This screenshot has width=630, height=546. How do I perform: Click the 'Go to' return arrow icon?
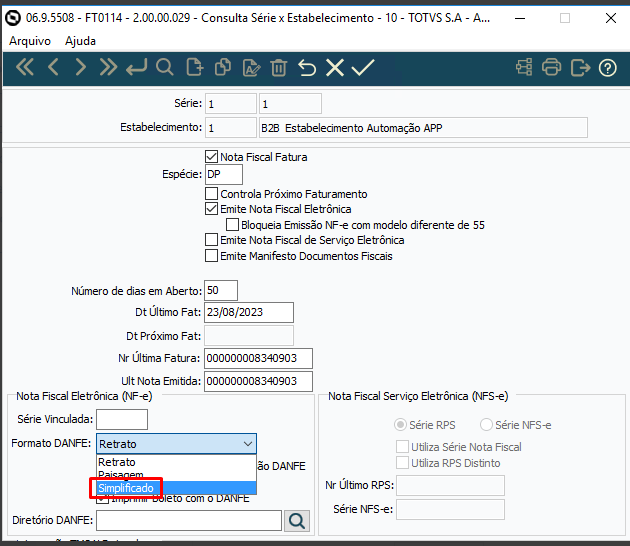click(x=137, y=67)
